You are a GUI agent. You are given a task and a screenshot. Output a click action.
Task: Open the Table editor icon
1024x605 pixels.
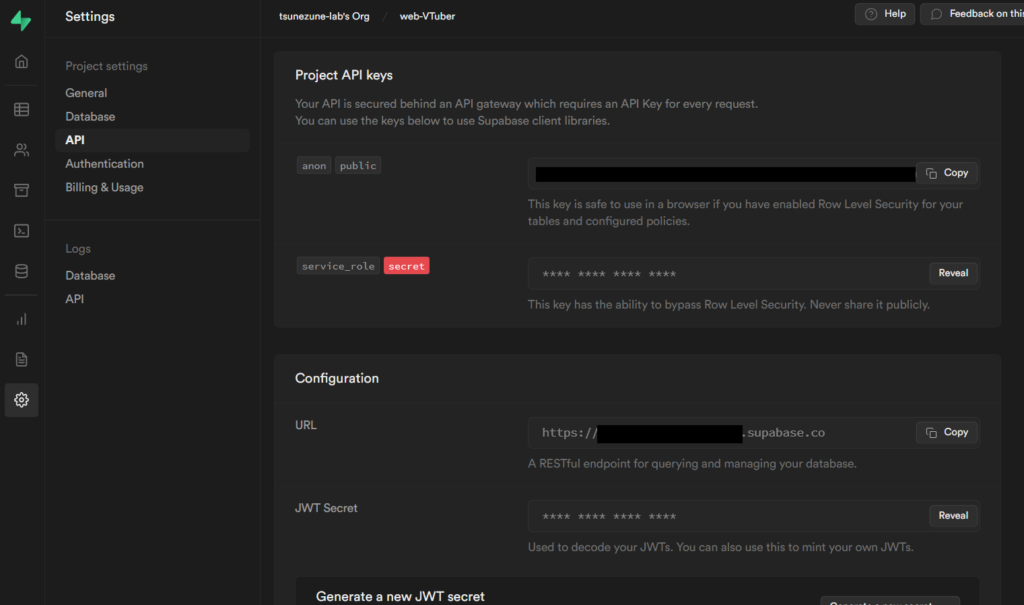[21, 110]
